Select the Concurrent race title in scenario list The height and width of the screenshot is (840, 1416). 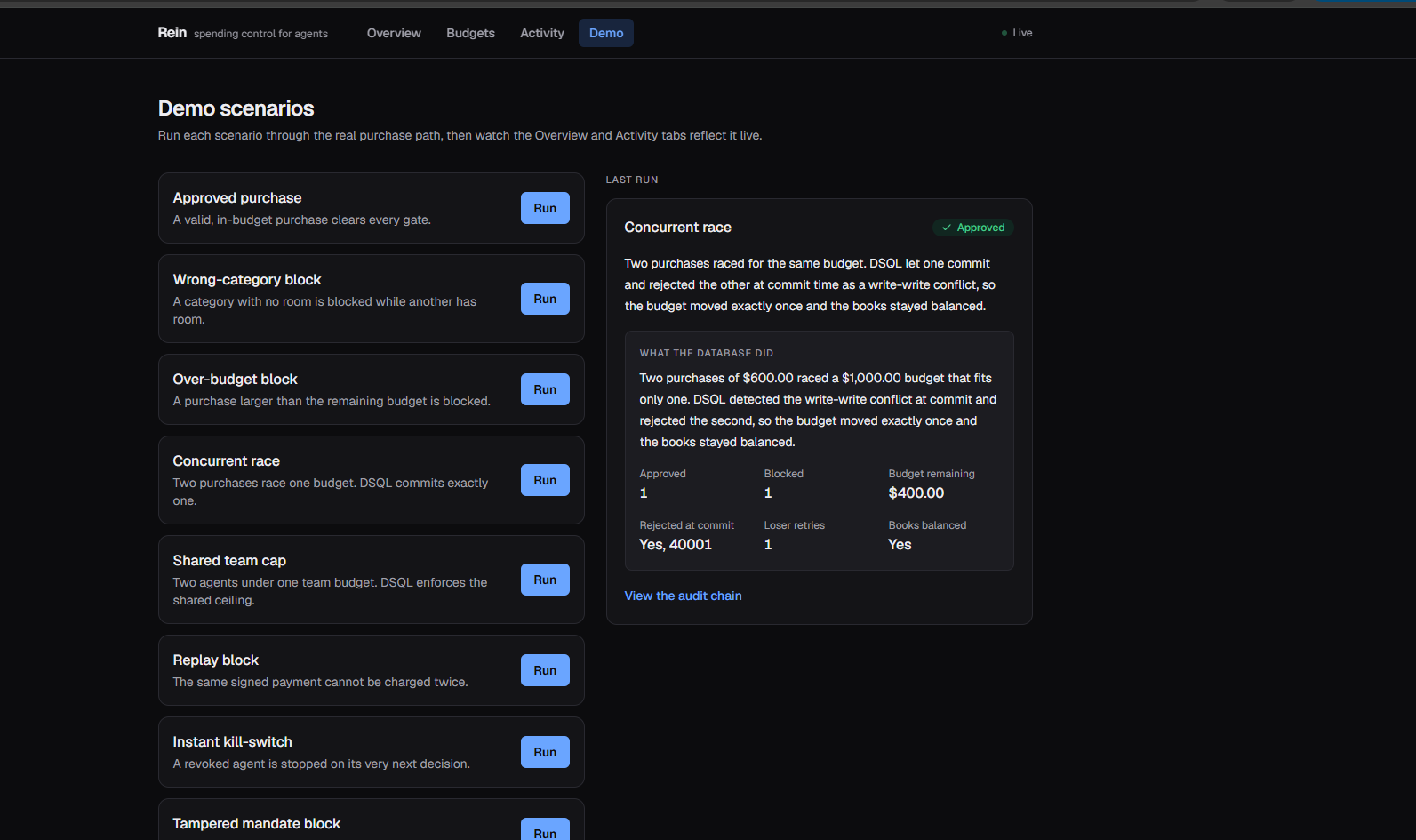227,460
